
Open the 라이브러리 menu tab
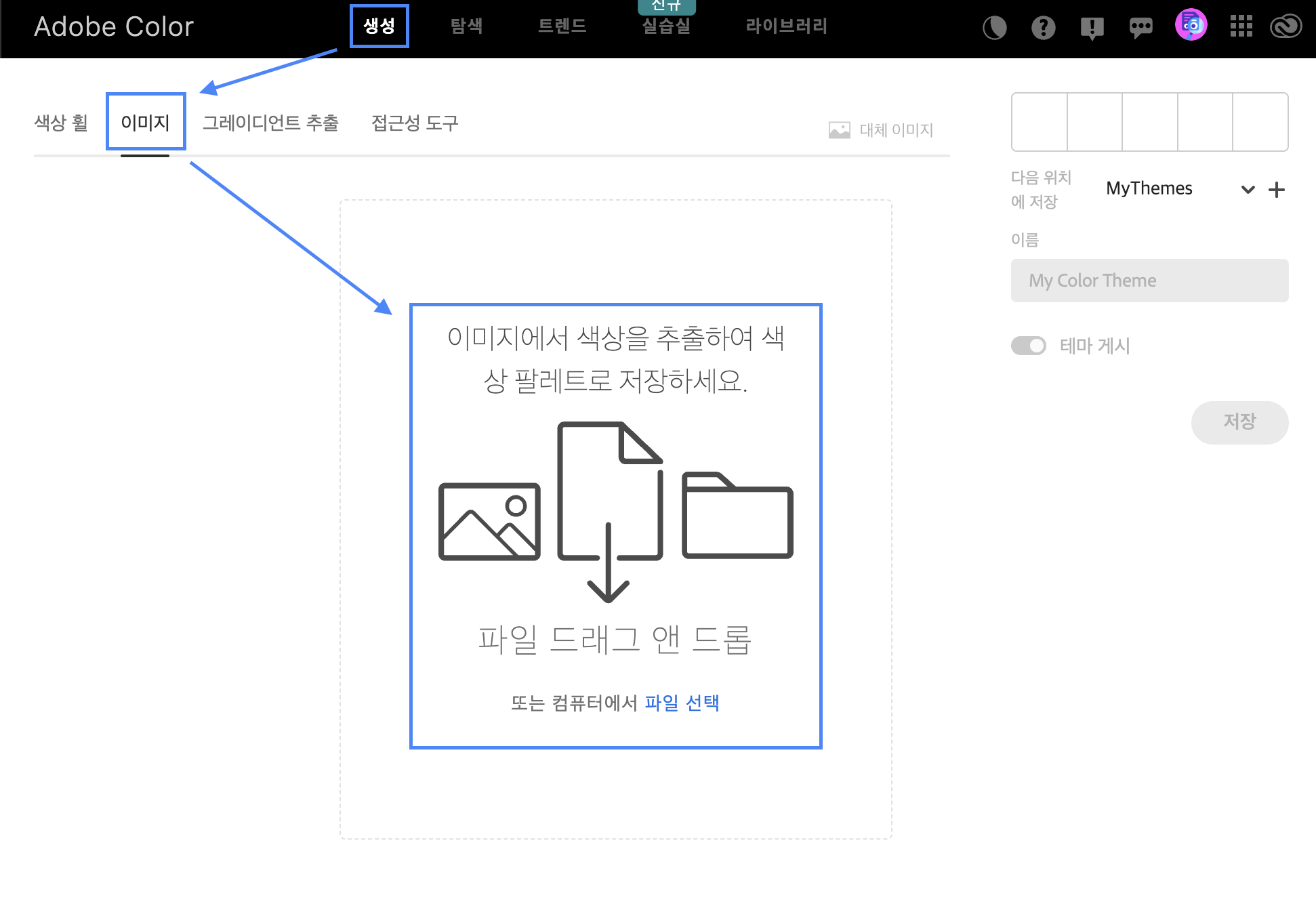786,26
